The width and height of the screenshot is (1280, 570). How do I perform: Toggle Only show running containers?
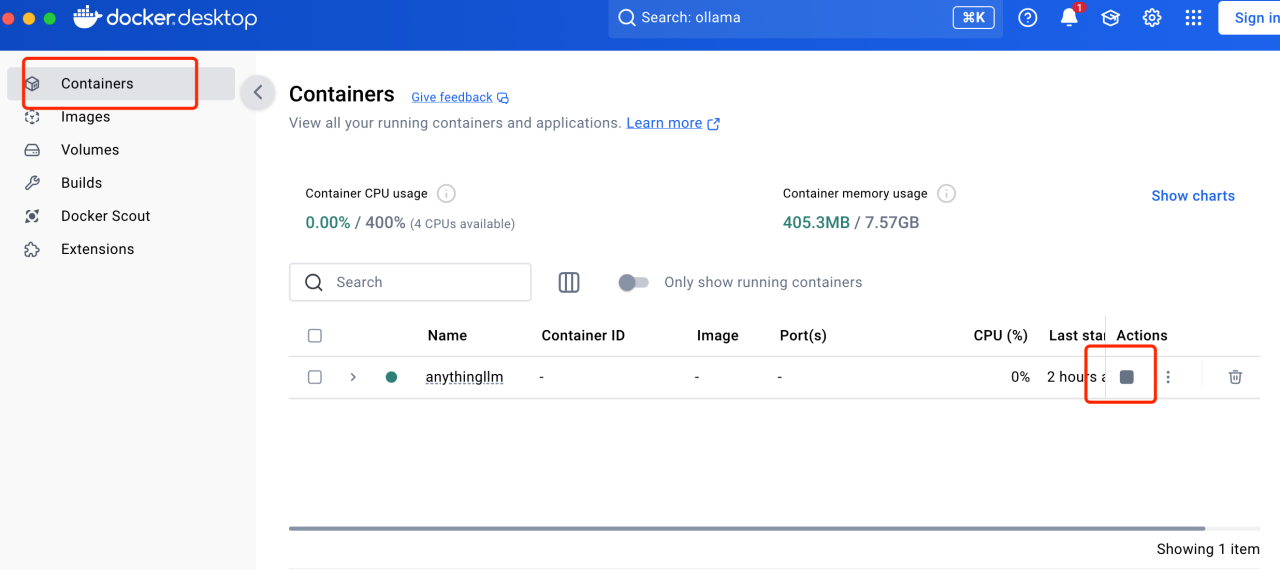click(634, 283)
